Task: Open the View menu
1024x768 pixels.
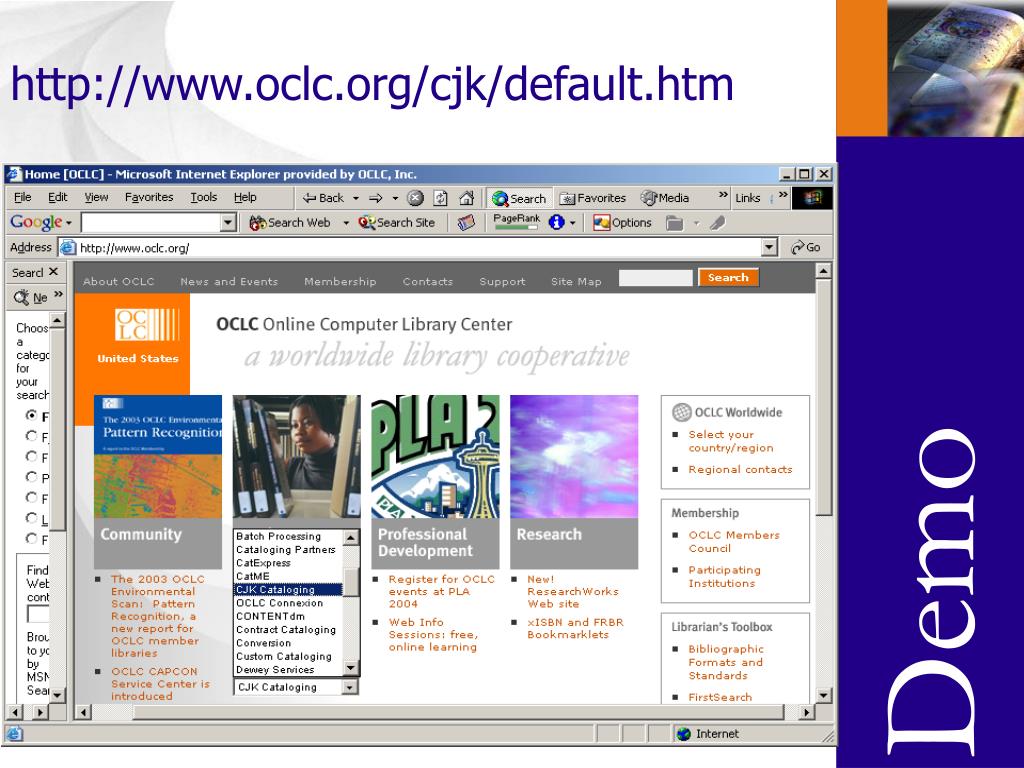Action: click(x=96, y=197)
